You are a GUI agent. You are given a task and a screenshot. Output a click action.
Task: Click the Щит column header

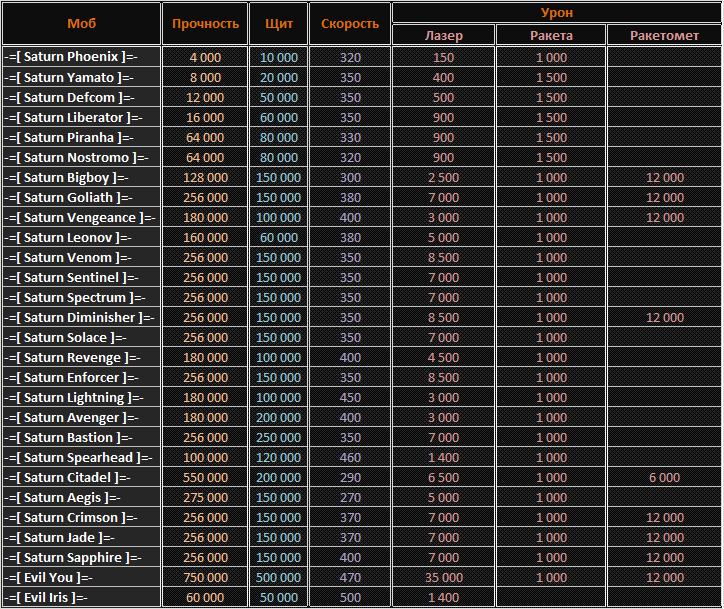pyautogui.click(x=279, y=23)
